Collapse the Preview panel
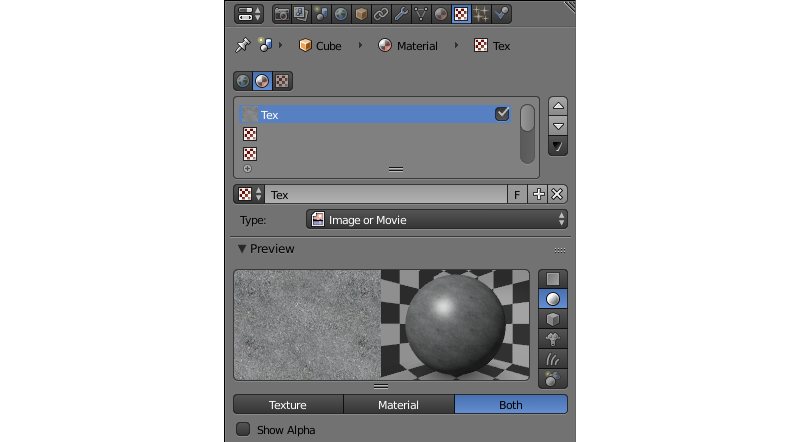This screenshot has height=442, width=800. tap(242, 249)
